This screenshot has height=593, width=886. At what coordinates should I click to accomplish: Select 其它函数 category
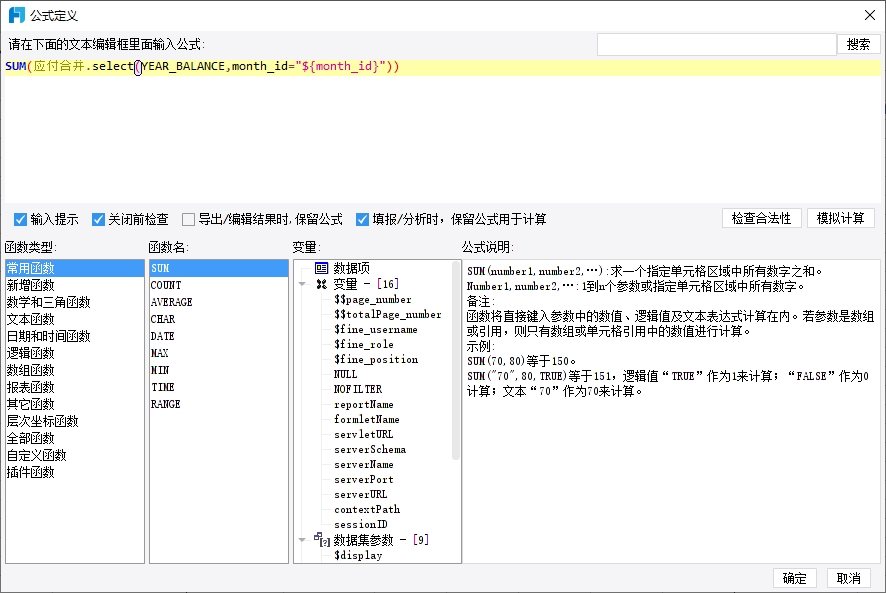pyautogui.click(x=75, y=404)
